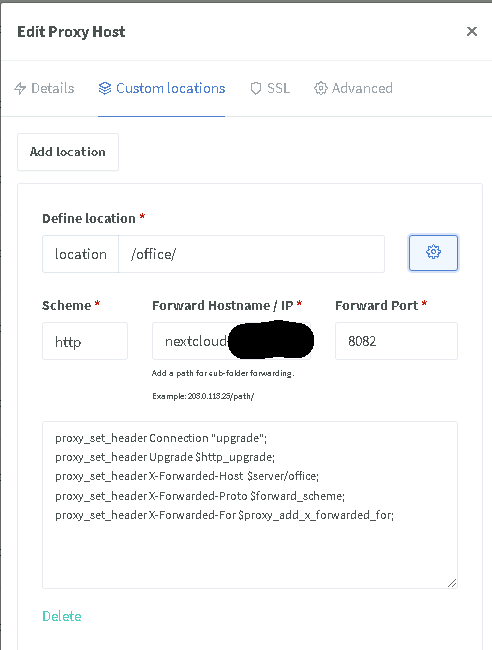
Task: Select the Custom locations tab
Action: pos(162,88)
